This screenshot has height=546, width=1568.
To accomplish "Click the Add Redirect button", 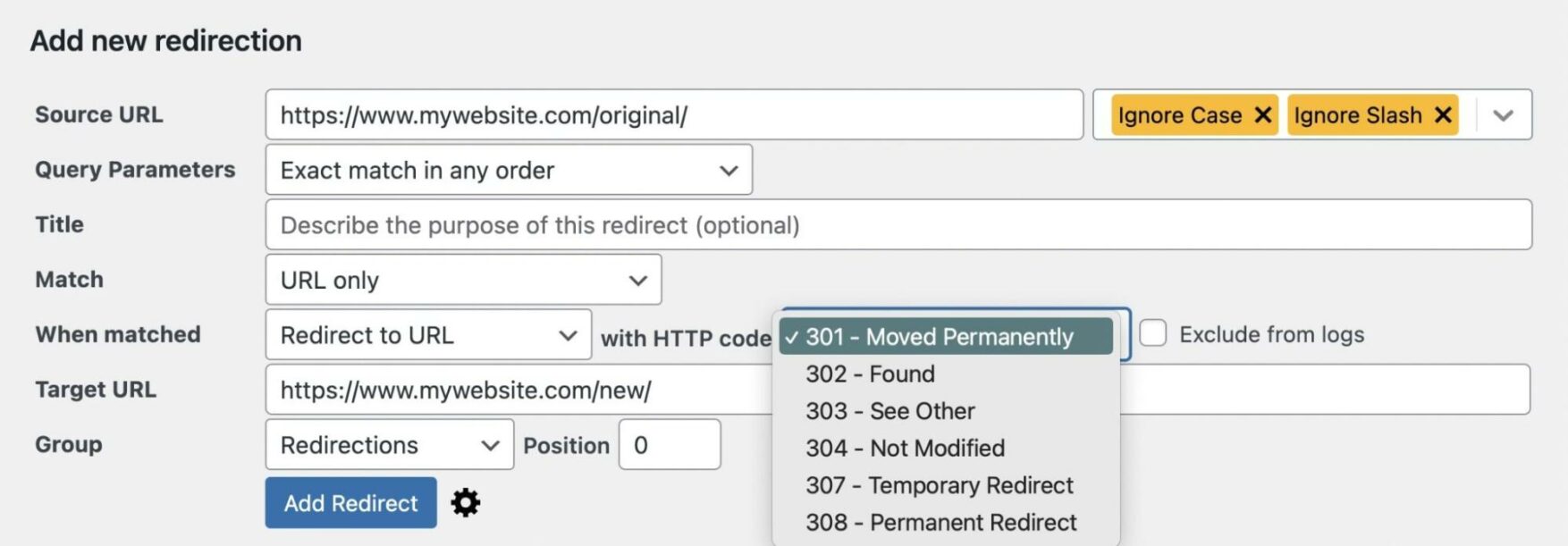I will coord(350,502).
